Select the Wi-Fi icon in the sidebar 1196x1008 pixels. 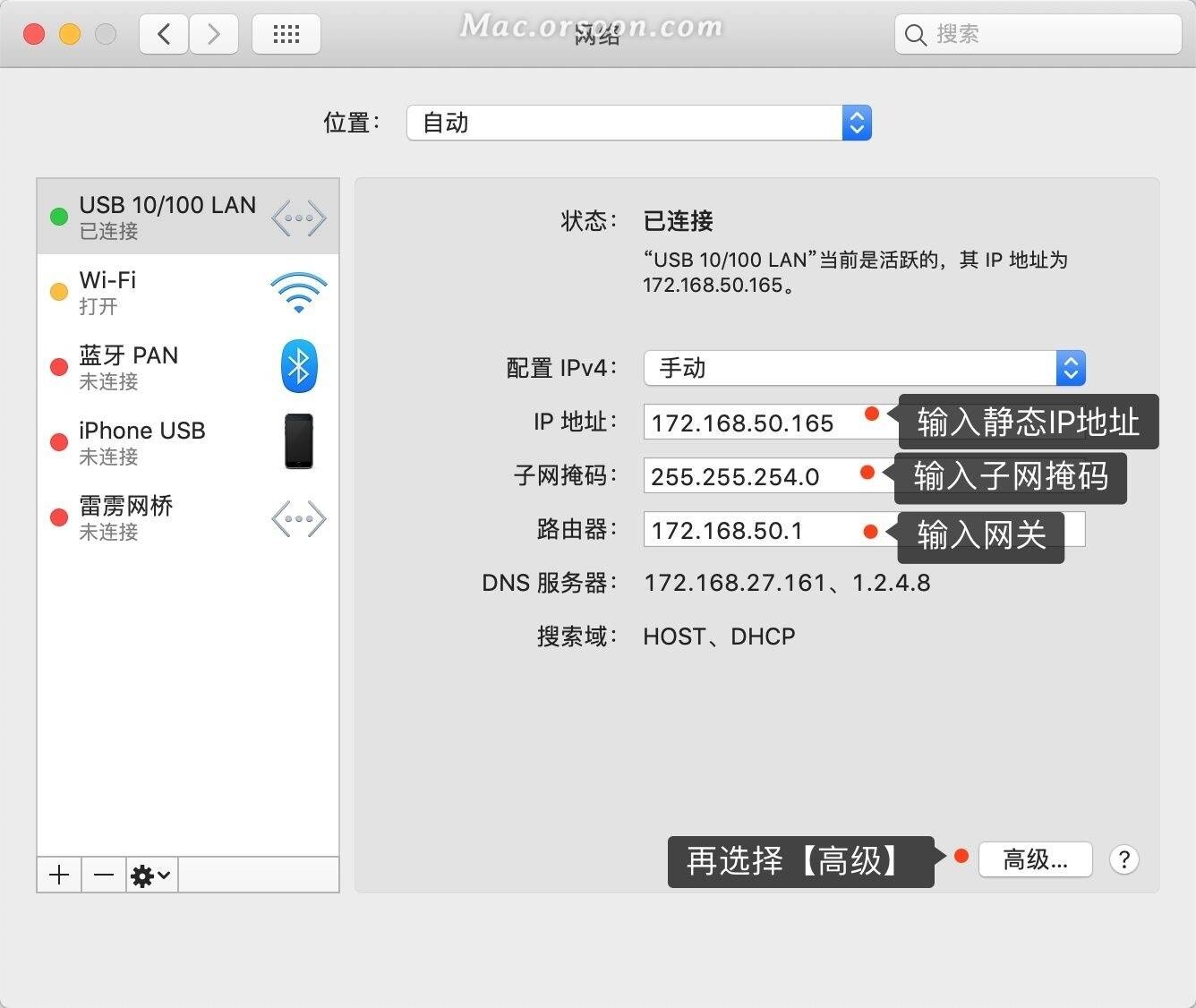click(298, 292)
